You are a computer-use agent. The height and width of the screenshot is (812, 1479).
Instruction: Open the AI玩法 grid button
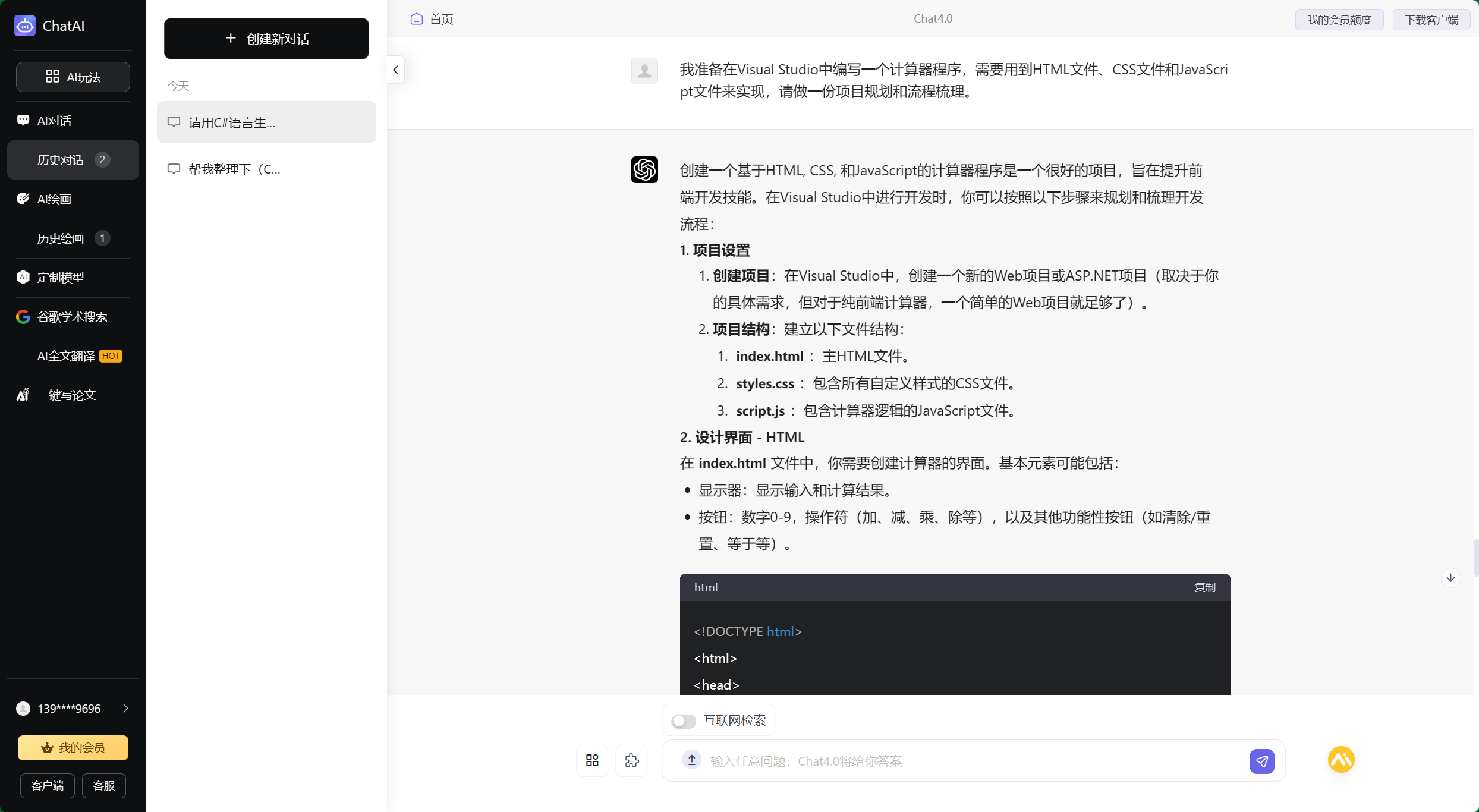pyautogui.click(x=73, y=77)
